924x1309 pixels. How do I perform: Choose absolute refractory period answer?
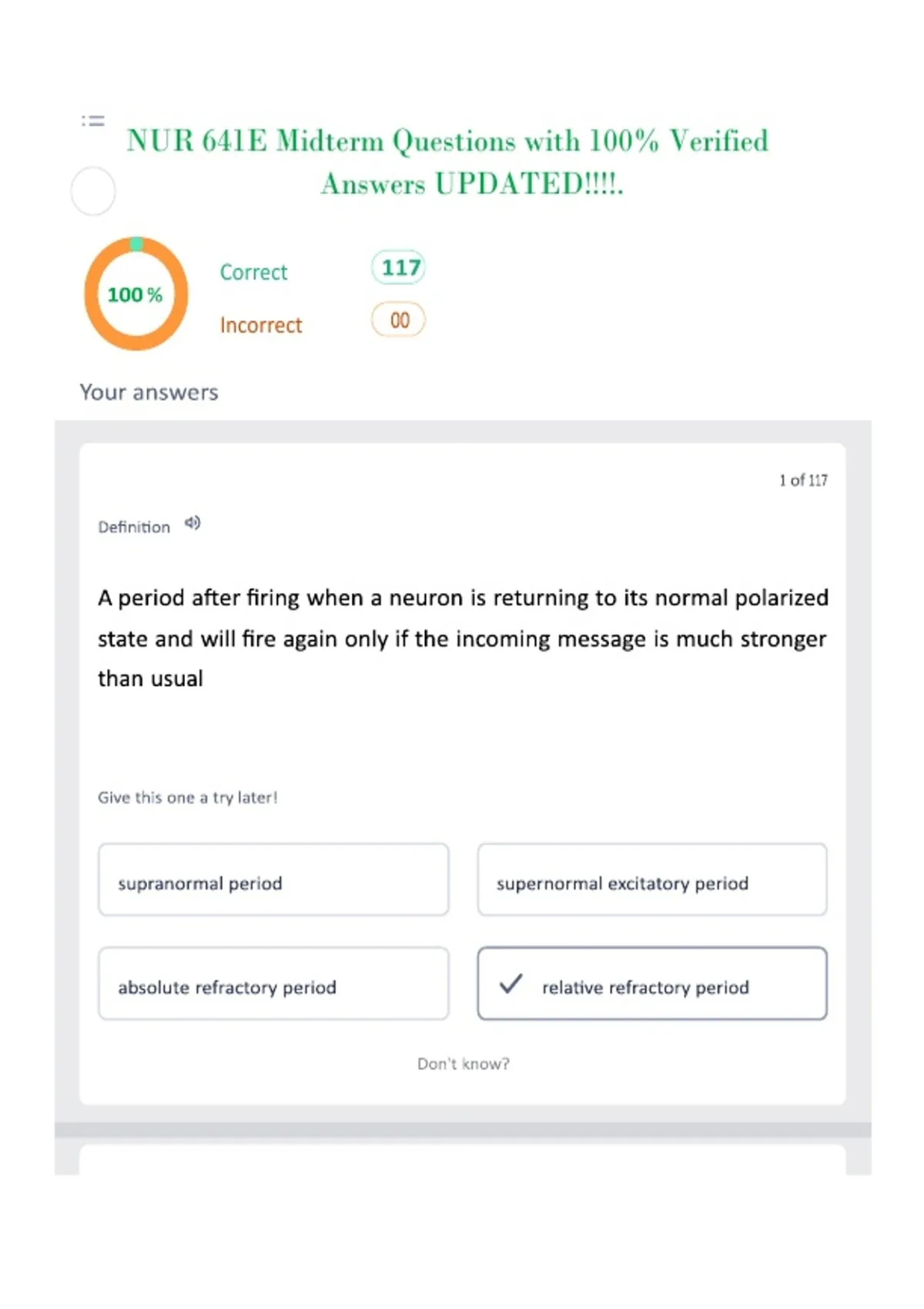(x=273, y=984)
